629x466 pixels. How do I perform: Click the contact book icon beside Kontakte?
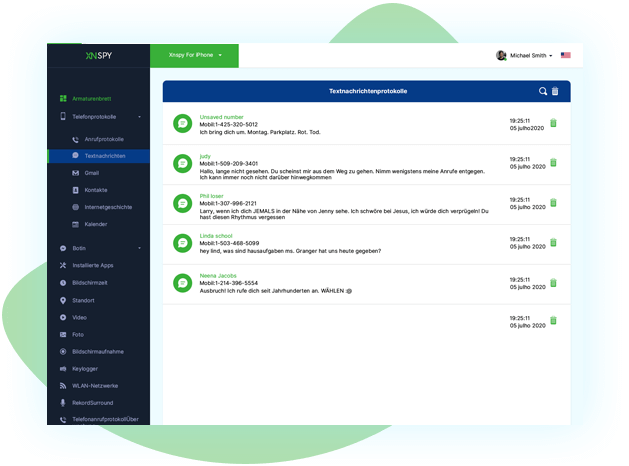[75, 190]
